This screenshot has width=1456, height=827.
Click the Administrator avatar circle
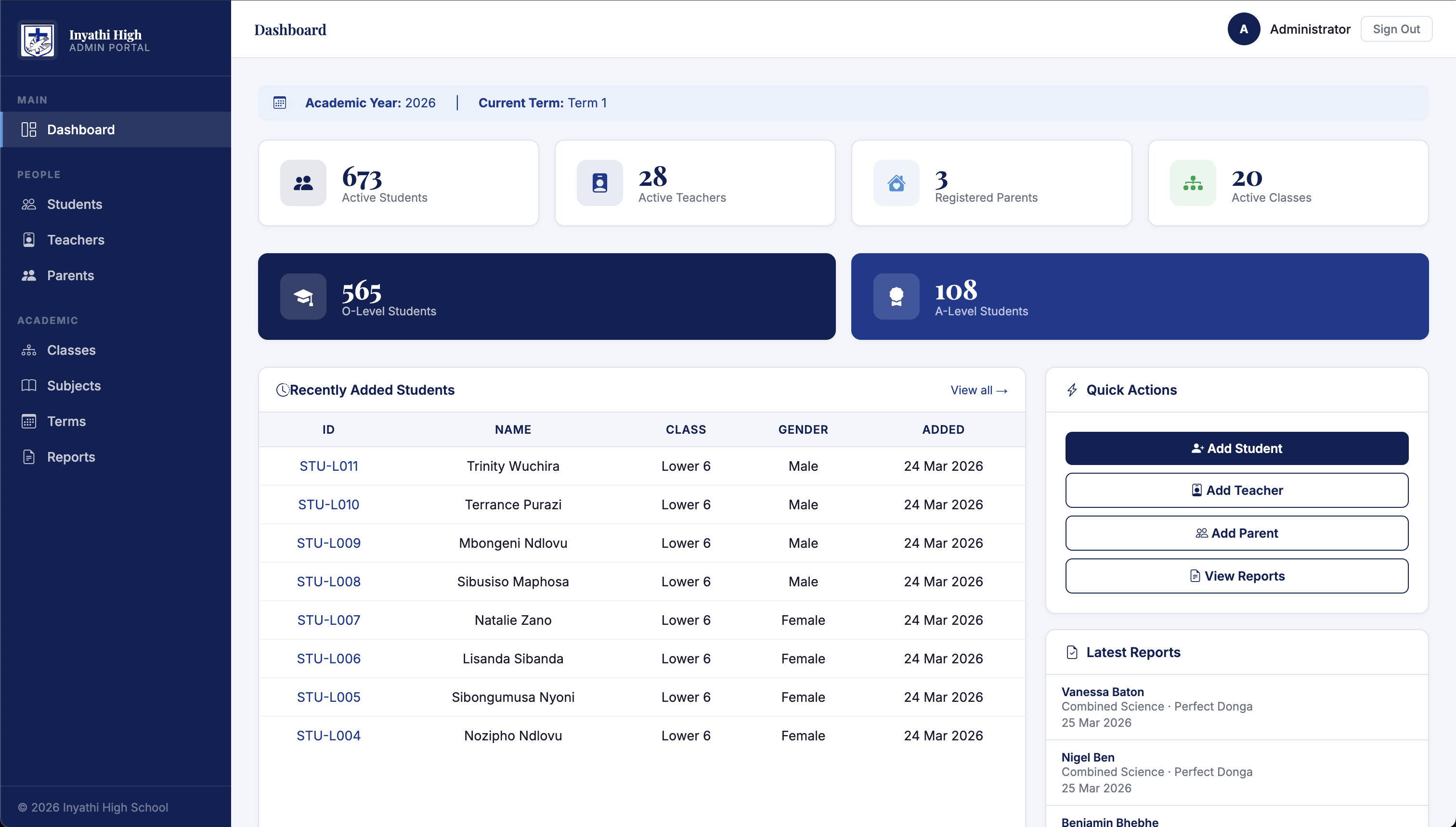(x=1244, y=29)
